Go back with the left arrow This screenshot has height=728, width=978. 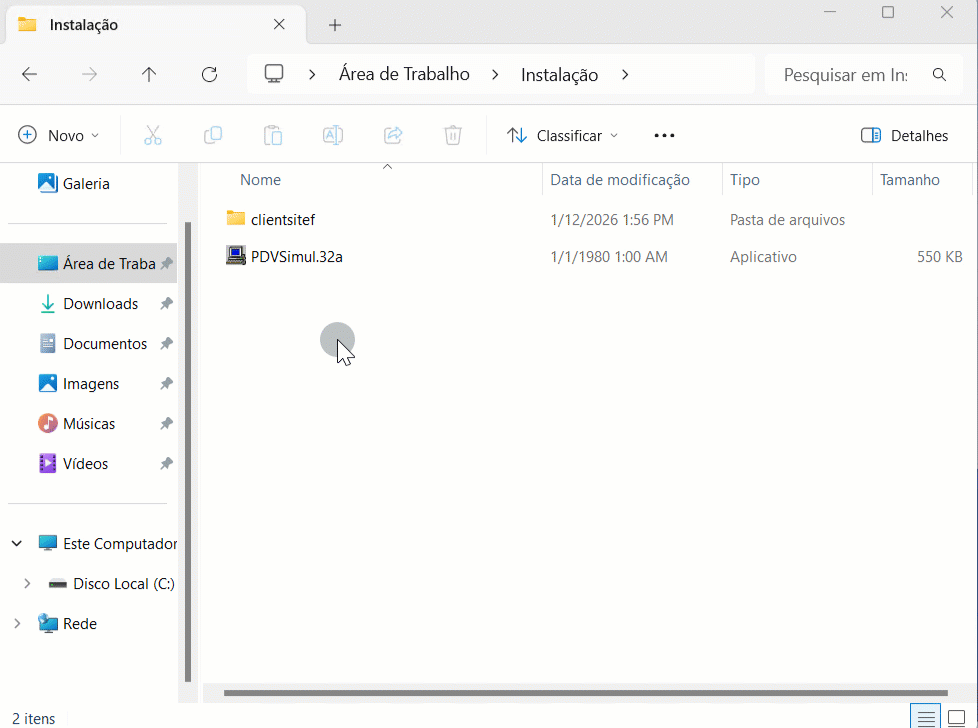point(29,75)
